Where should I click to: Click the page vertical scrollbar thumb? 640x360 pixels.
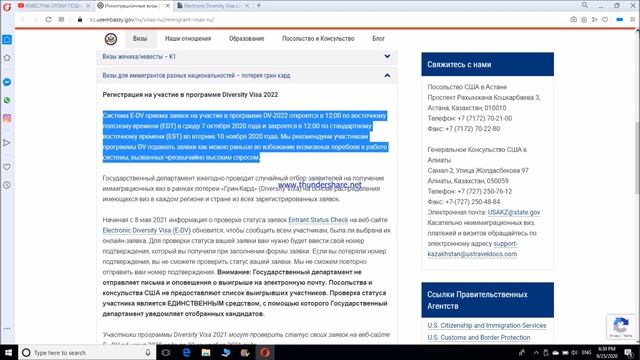637,157
